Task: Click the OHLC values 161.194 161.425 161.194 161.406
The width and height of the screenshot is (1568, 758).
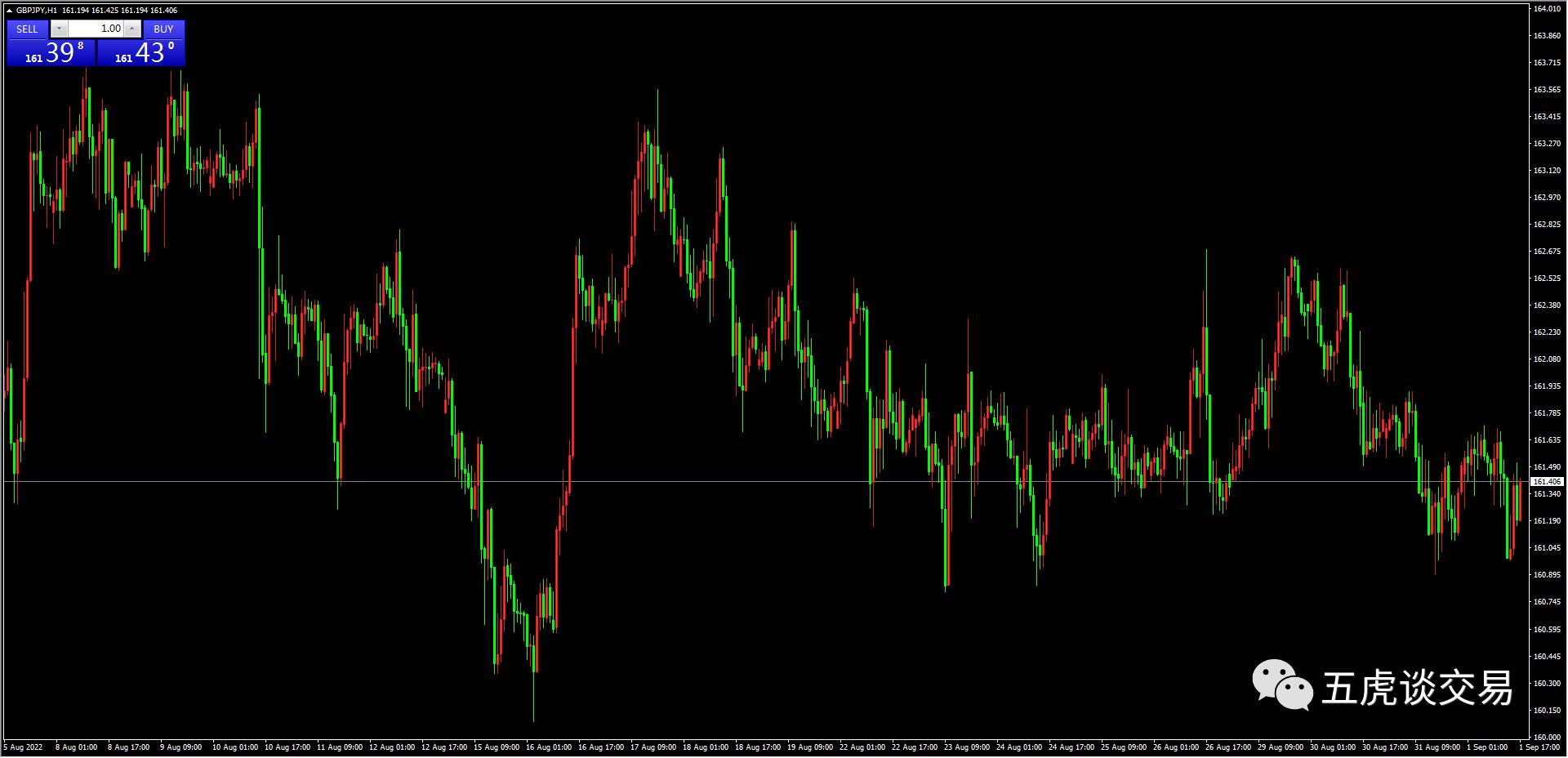Action: (x=119, y=11)
